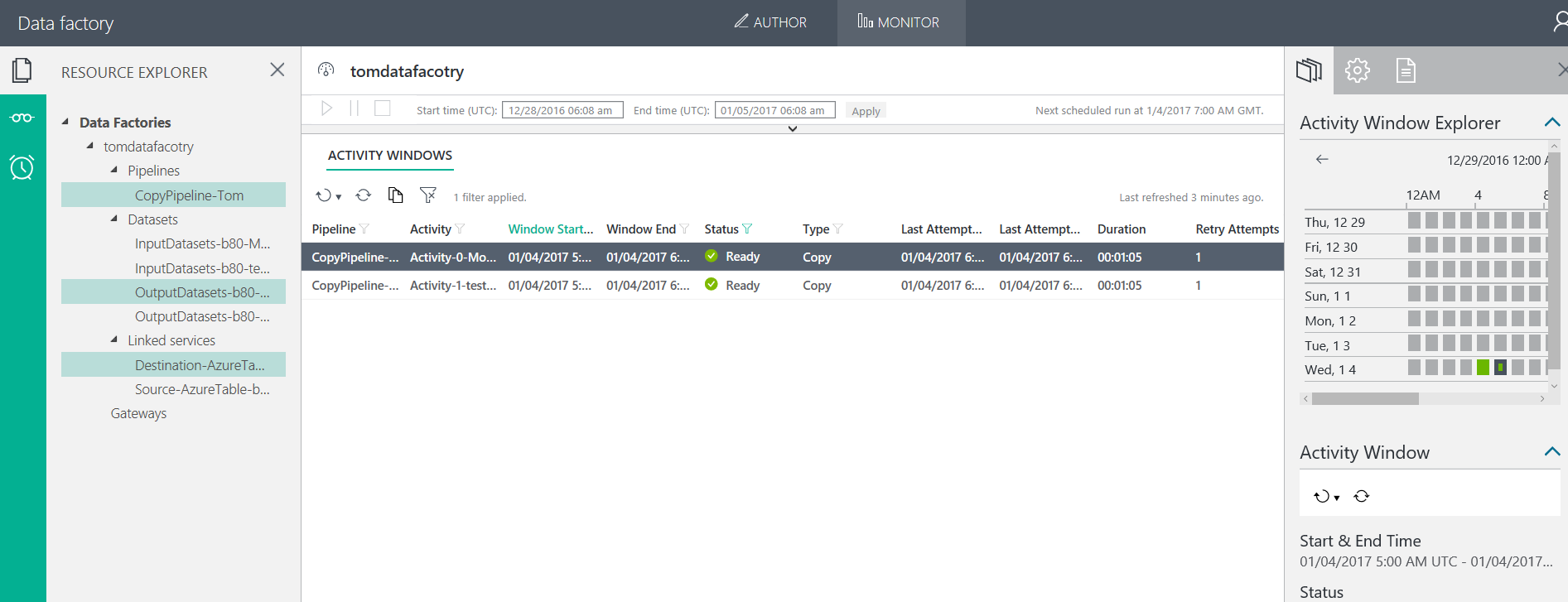This screenshot has width=1568, height=602.
Task: Sort by the Window Start column header
Action: click(551, 229)
